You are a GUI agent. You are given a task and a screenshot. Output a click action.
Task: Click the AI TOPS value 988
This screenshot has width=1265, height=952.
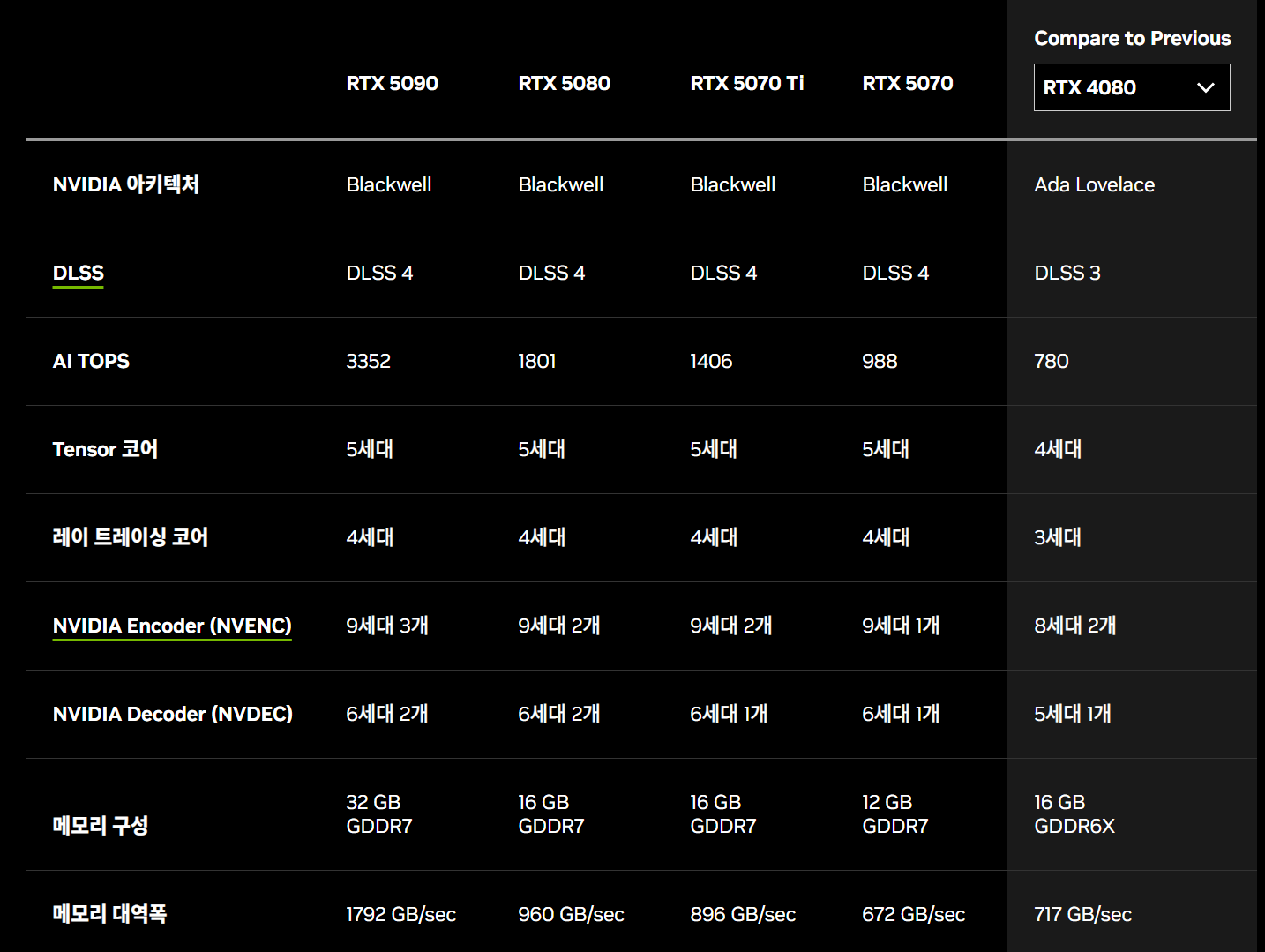[x=880, y=361]
